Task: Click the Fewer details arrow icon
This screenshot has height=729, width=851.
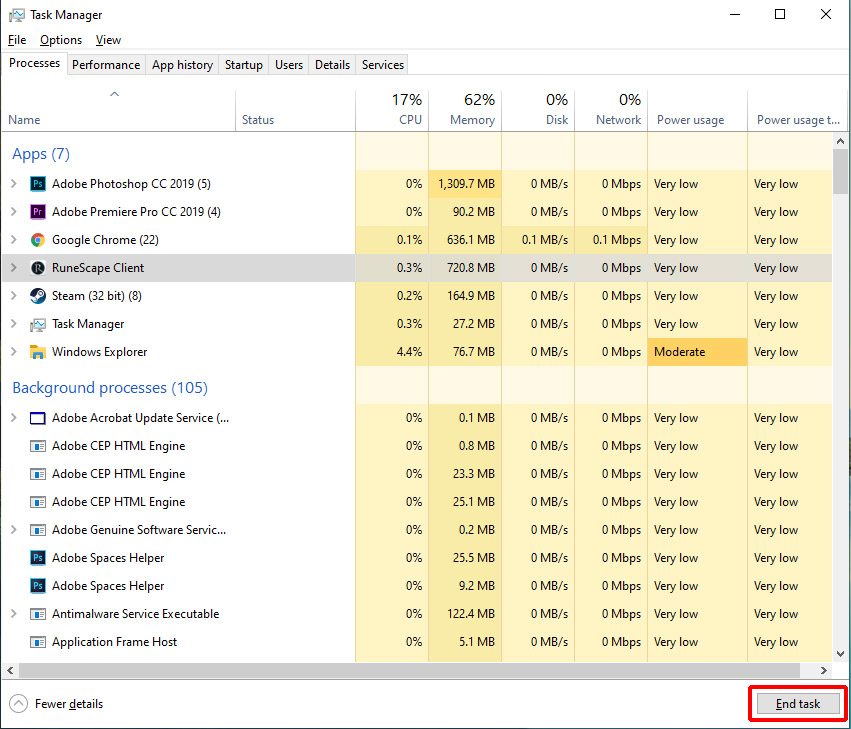Action: pos(18,703)
